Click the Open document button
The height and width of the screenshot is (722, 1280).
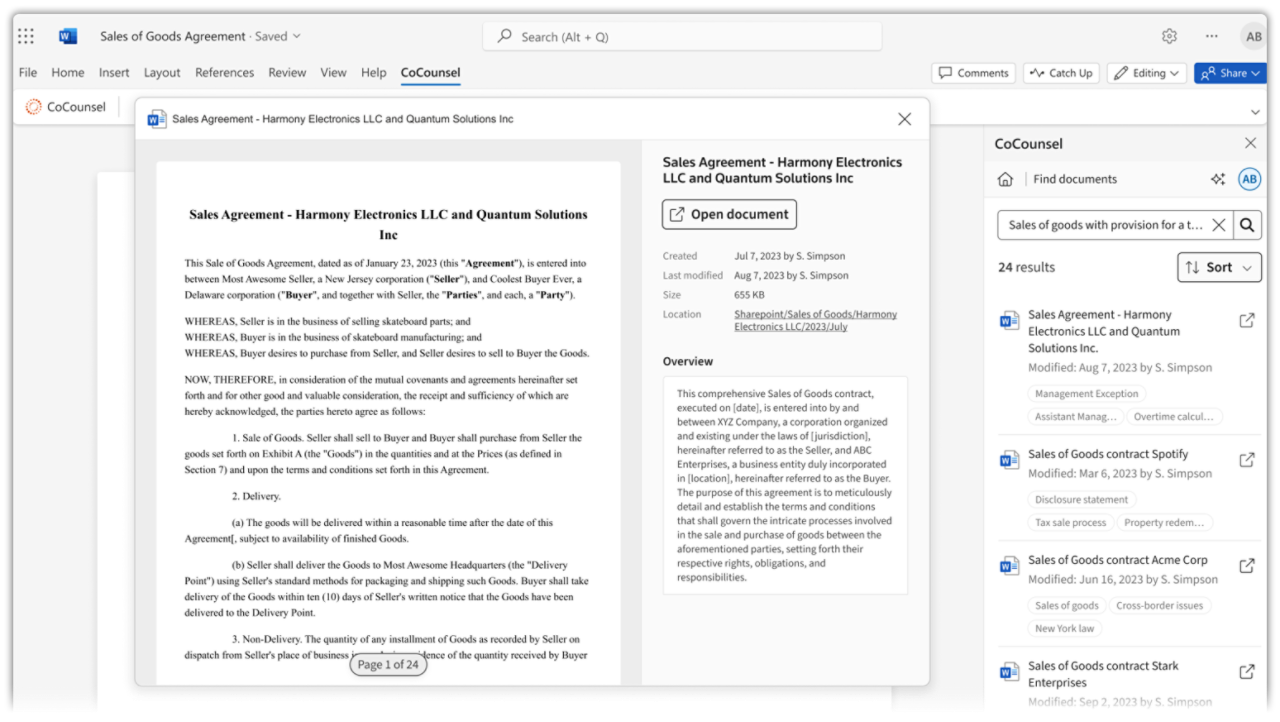729,215
